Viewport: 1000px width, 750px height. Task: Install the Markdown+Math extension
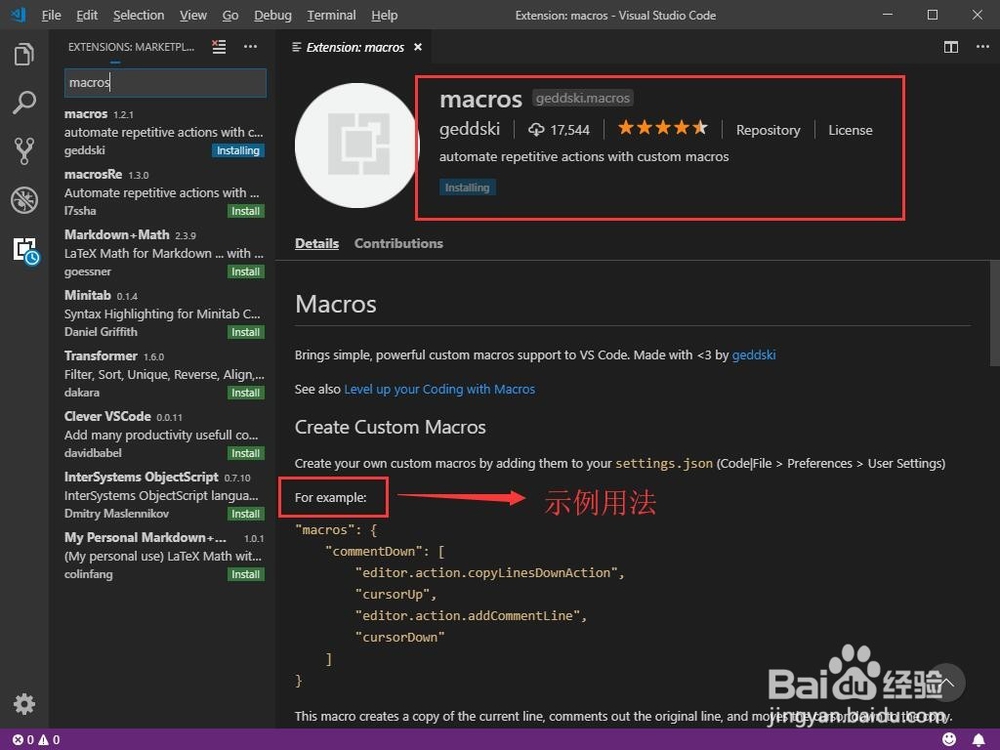click(246, 272)
